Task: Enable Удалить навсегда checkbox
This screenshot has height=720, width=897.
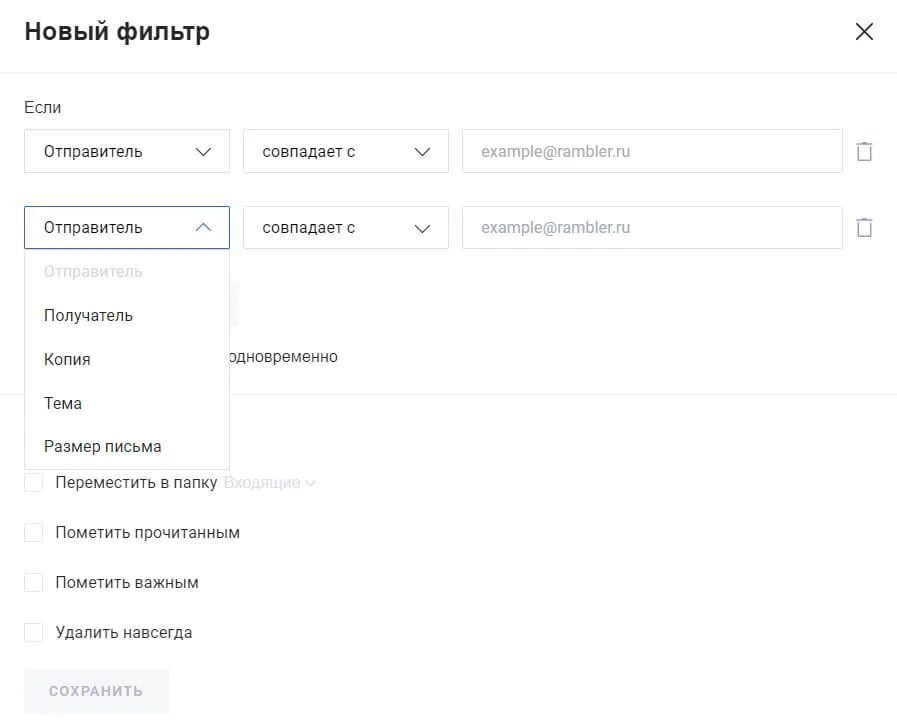Action: coord(34,633)
